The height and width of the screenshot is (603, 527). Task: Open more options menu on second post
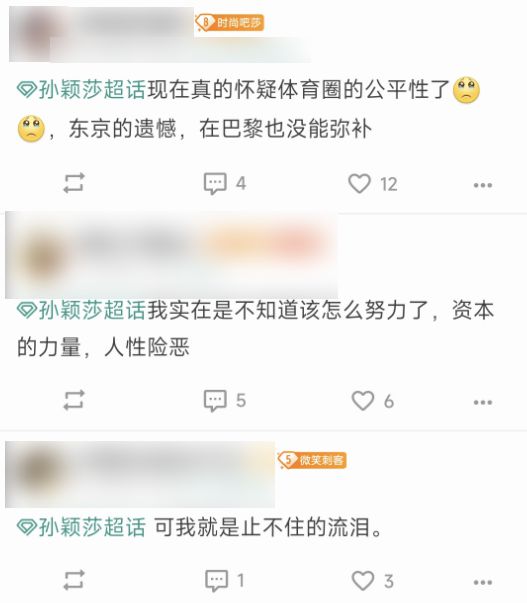[x=483, y=403]
